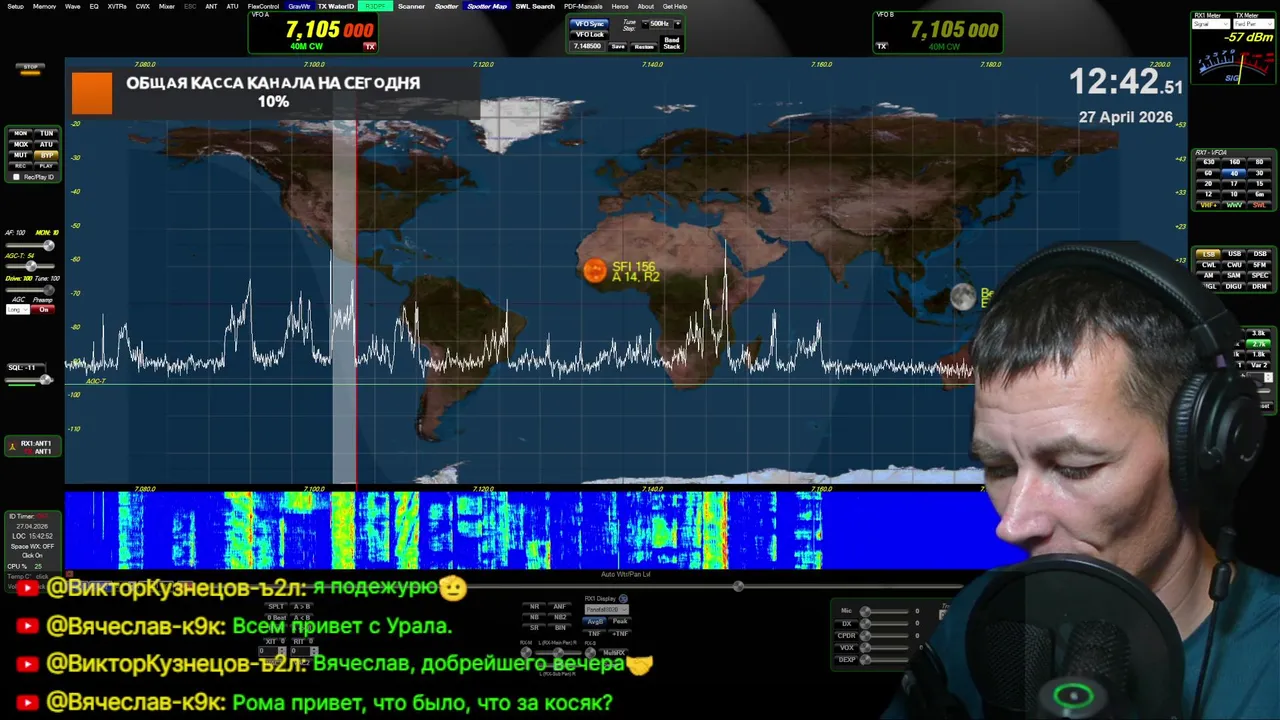This screenshot has width=1280, height=720.
Task: Click the 7.148500 saved frequency field
Action: coord(587,46)
